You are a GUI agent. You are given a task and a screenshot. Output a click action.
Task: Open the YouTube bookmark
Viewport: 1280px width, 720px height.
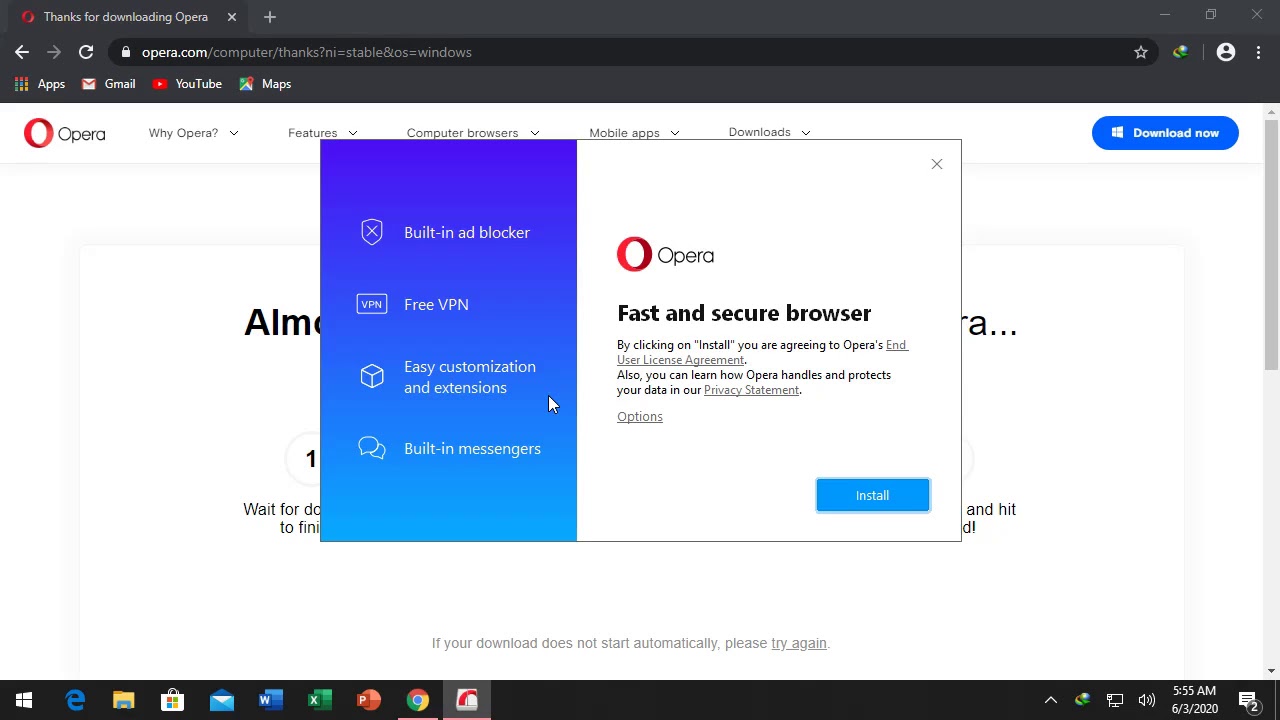coord(187,84)
